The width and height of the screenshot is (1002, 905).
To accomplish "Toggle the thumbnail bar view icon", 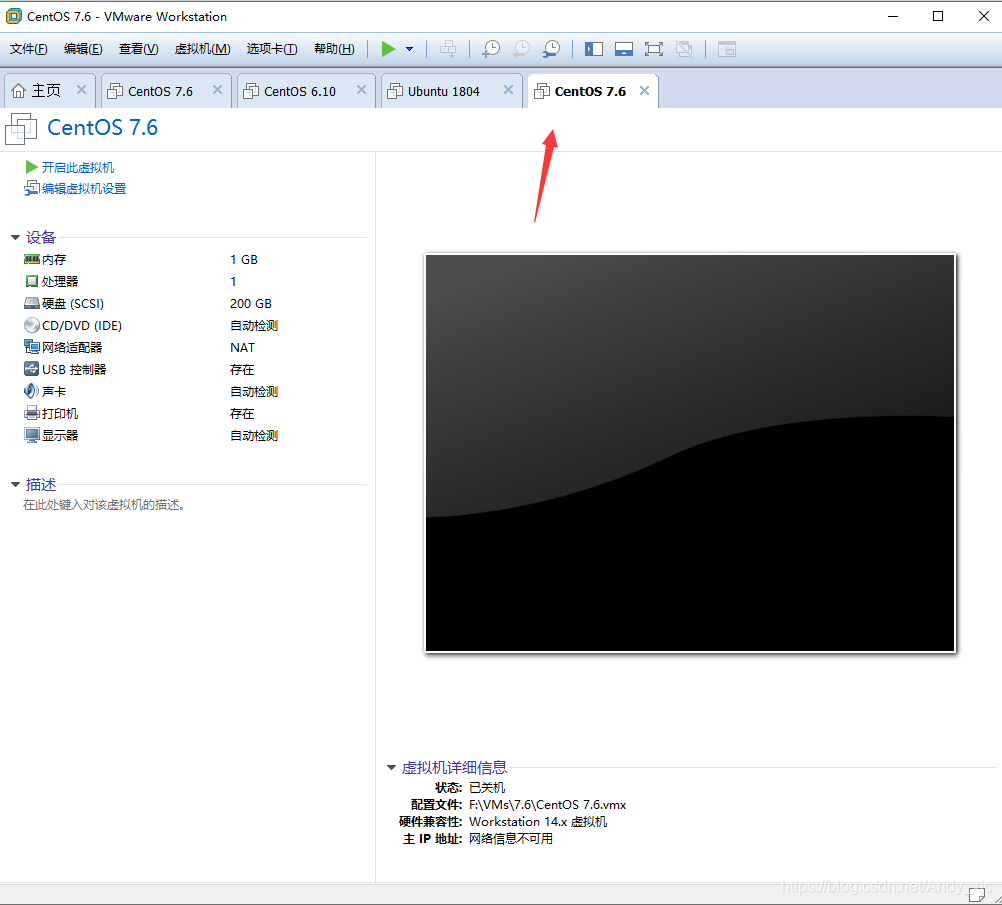I will tap(624, 49).
